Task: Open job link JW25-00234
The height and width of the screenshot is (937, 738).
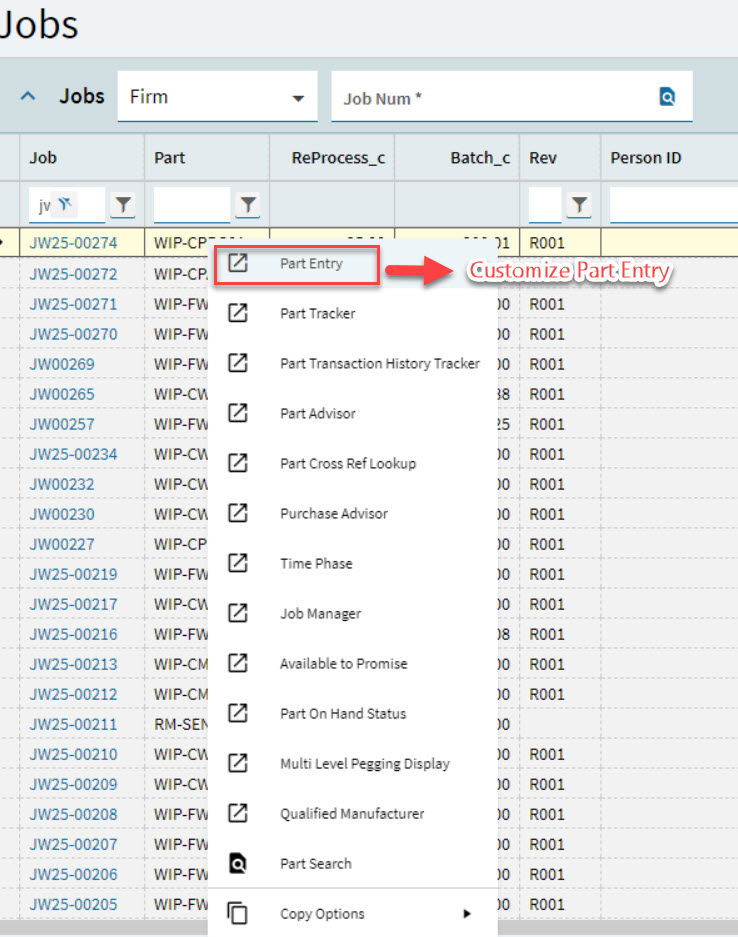Action: (x=74, y=454)
